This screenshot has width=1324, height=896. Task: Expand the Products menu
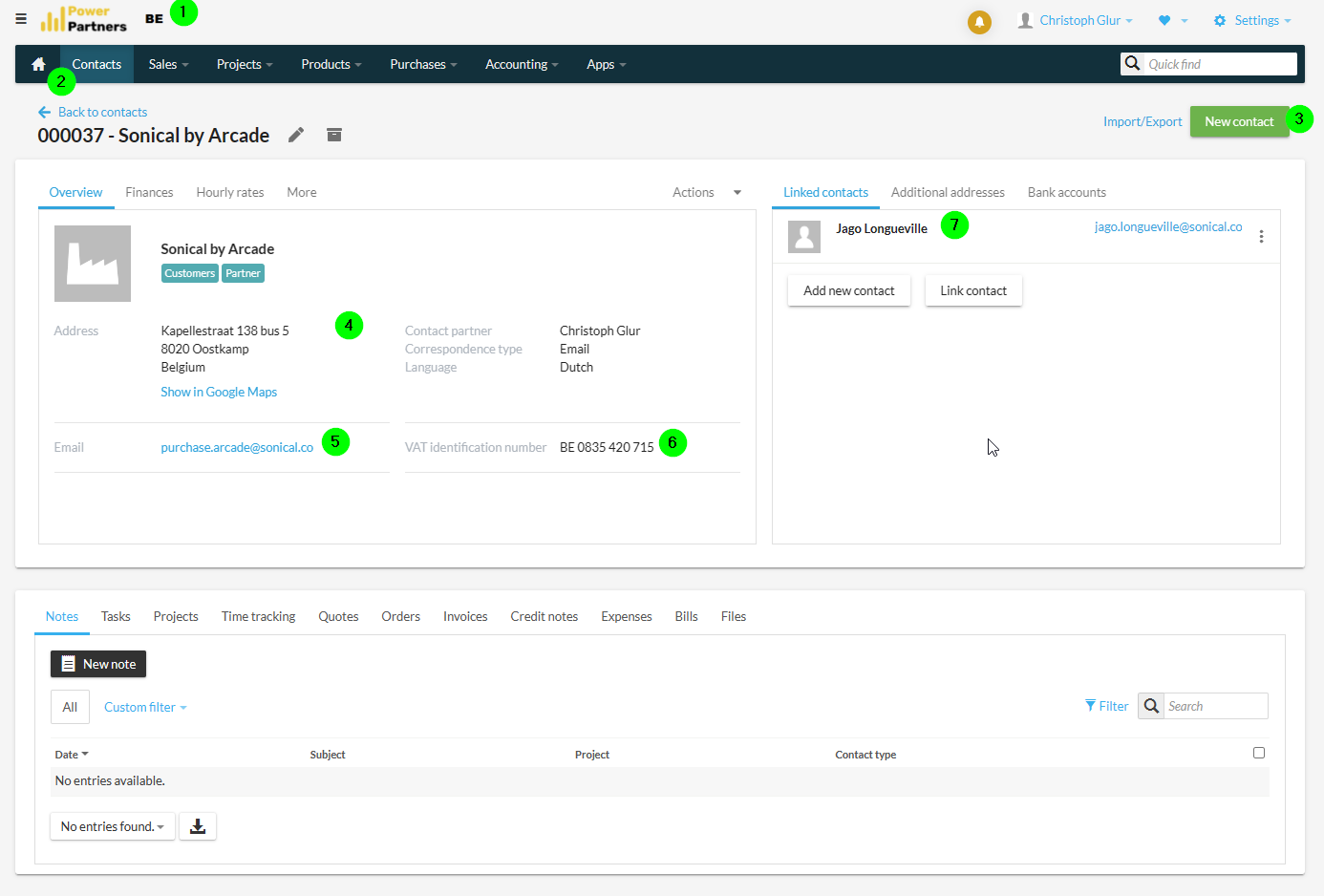click(x=331, y=64)
